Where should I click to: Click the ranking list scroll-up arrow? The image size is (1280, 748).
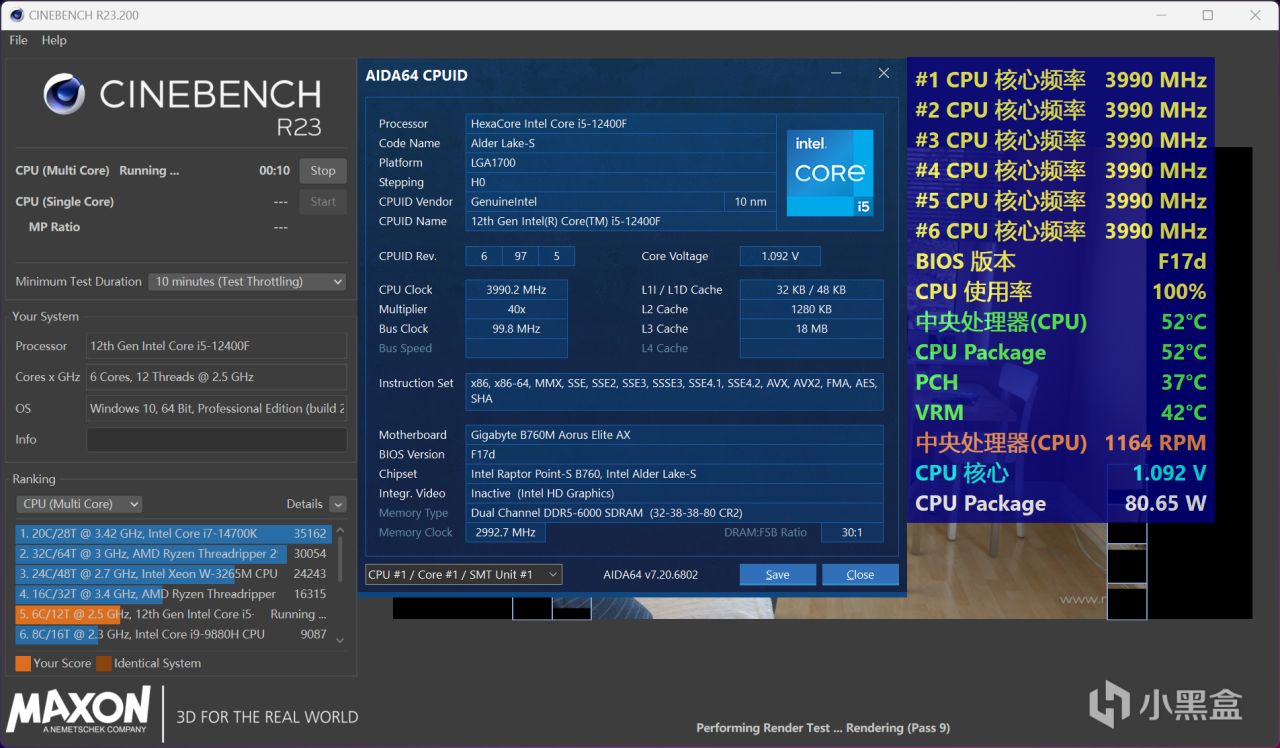click(340, 531)
